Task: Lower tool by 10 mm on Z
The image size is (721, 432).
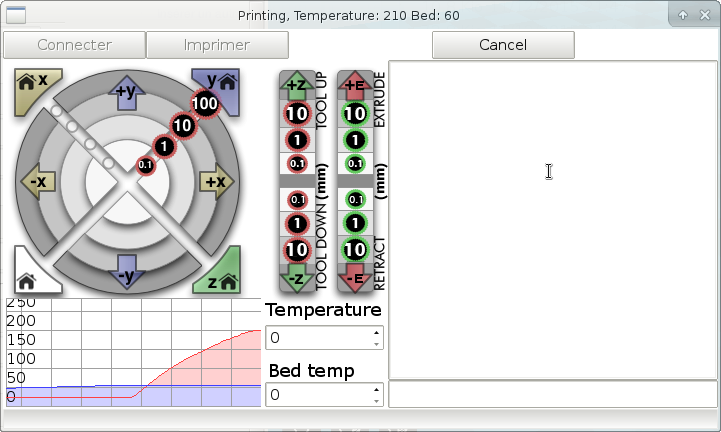Action: pos(297,250)
